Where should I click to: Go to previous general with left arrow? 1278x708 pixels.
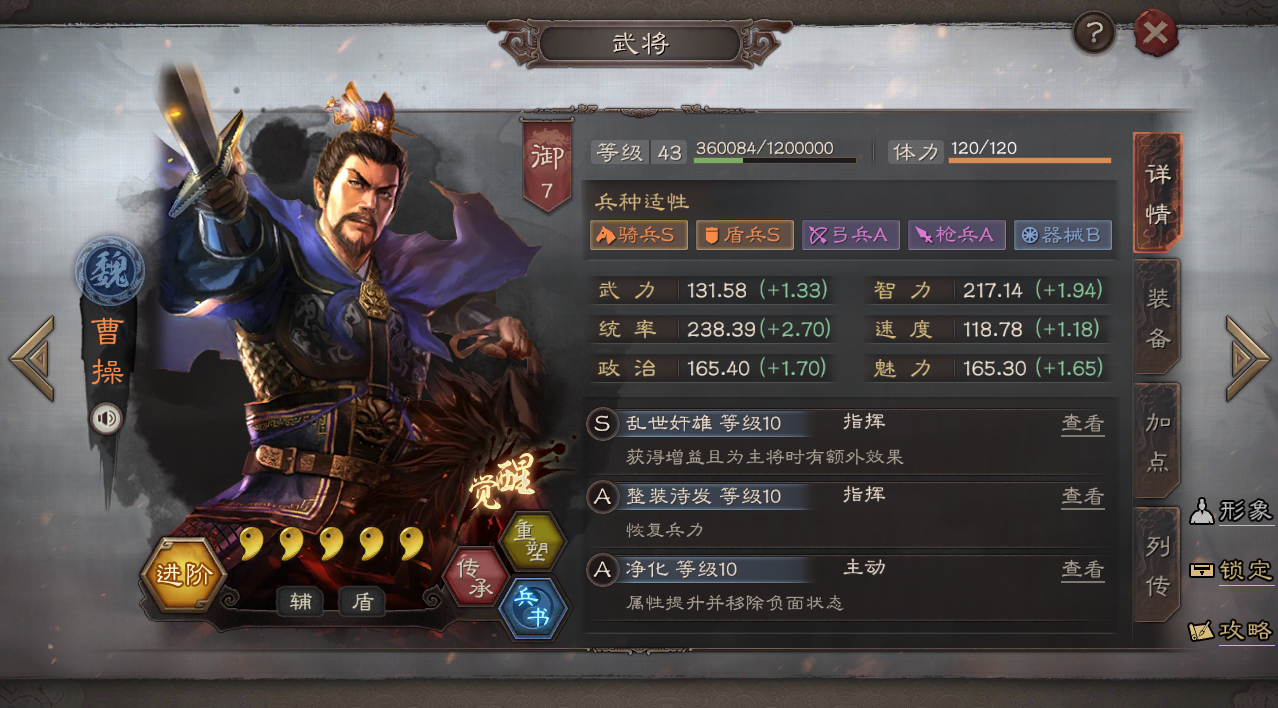tap(31, 358)
